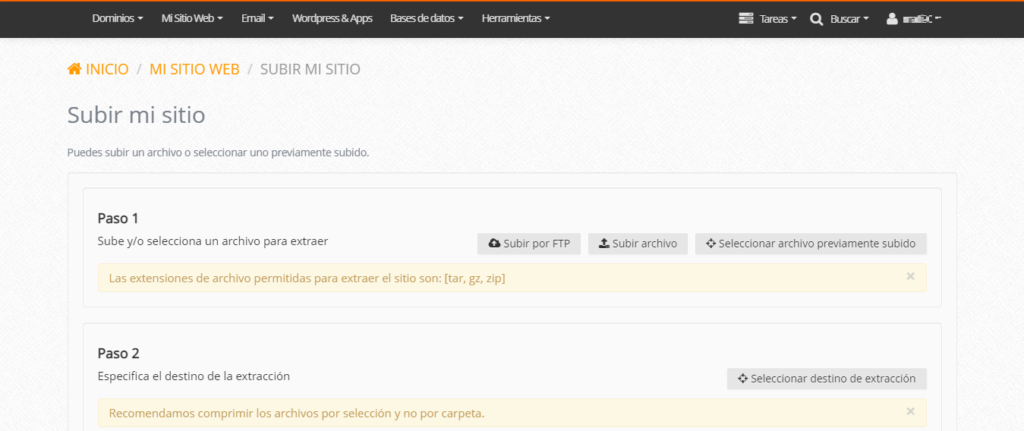The width and height of the screenshot is (1024, 431).
Task: Click the Paso 1 heading
Action: (118, 218)
